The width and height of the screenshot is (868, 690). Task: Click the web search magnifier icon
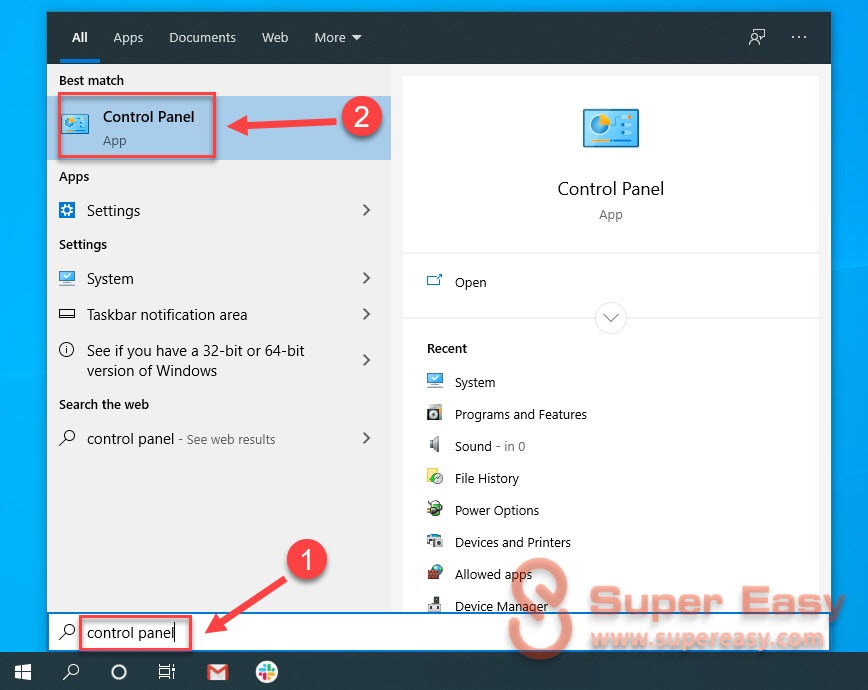67,438
